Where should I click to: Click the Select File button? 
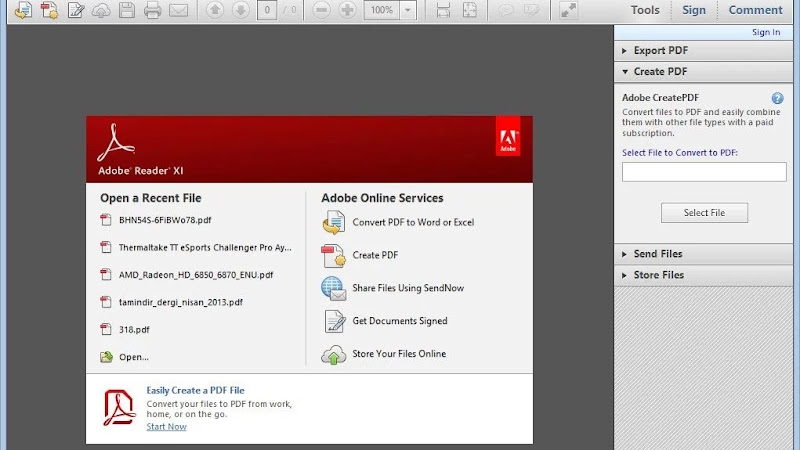(x=704, y=213)
